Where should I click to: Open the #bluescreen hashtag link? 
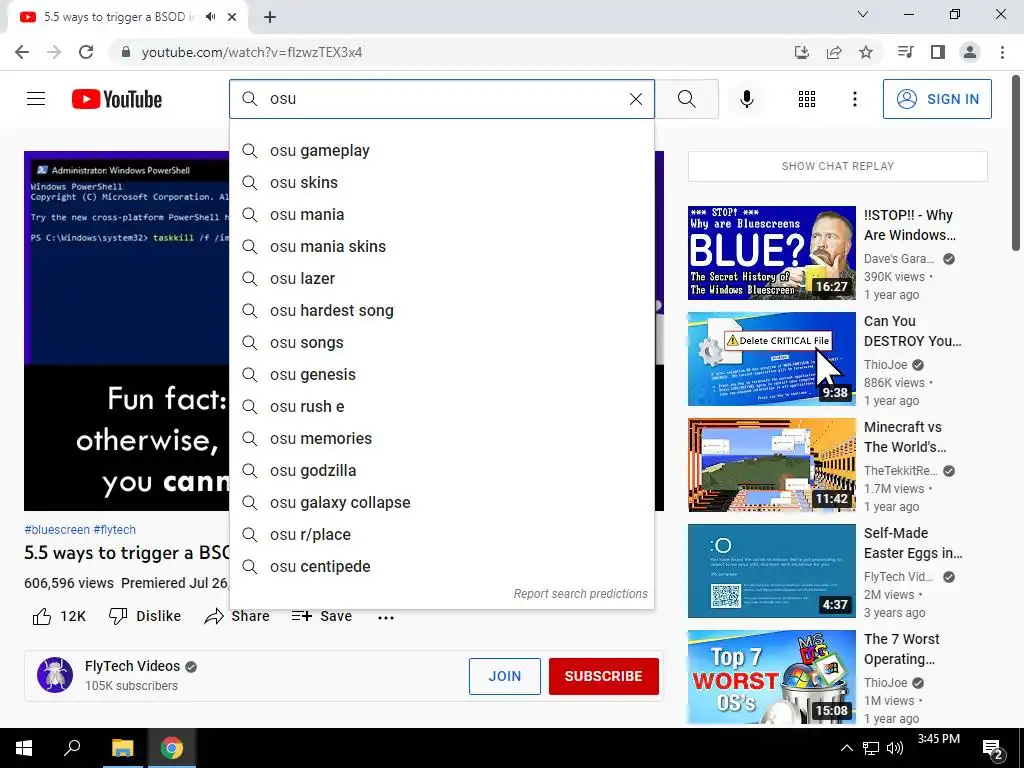click(x=57, y=530)
